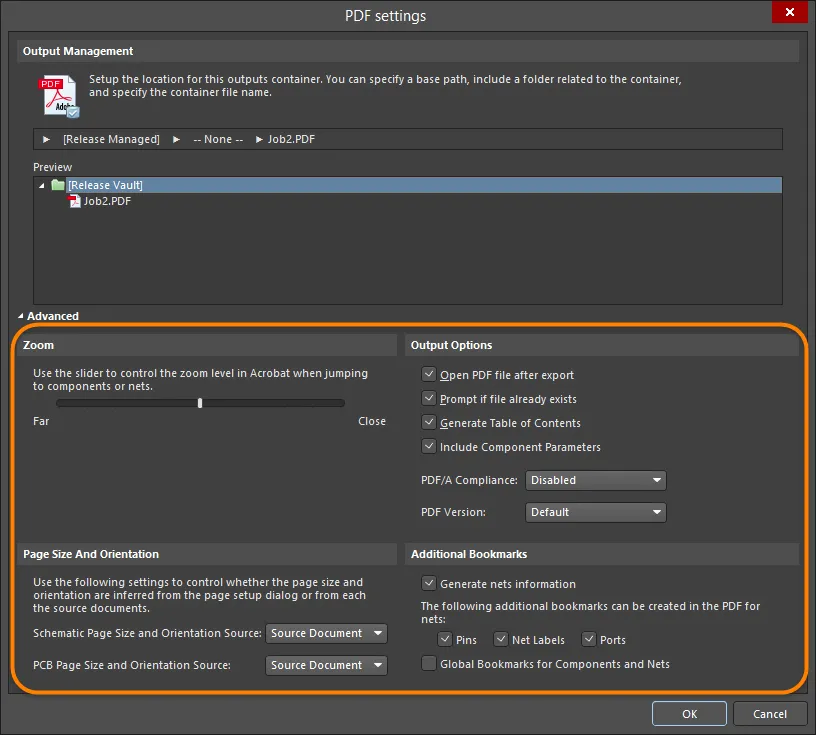Toggle Open PDF file after export
Image resolution: width=816 pixels, height=735 pixels.
coord(429,375)
